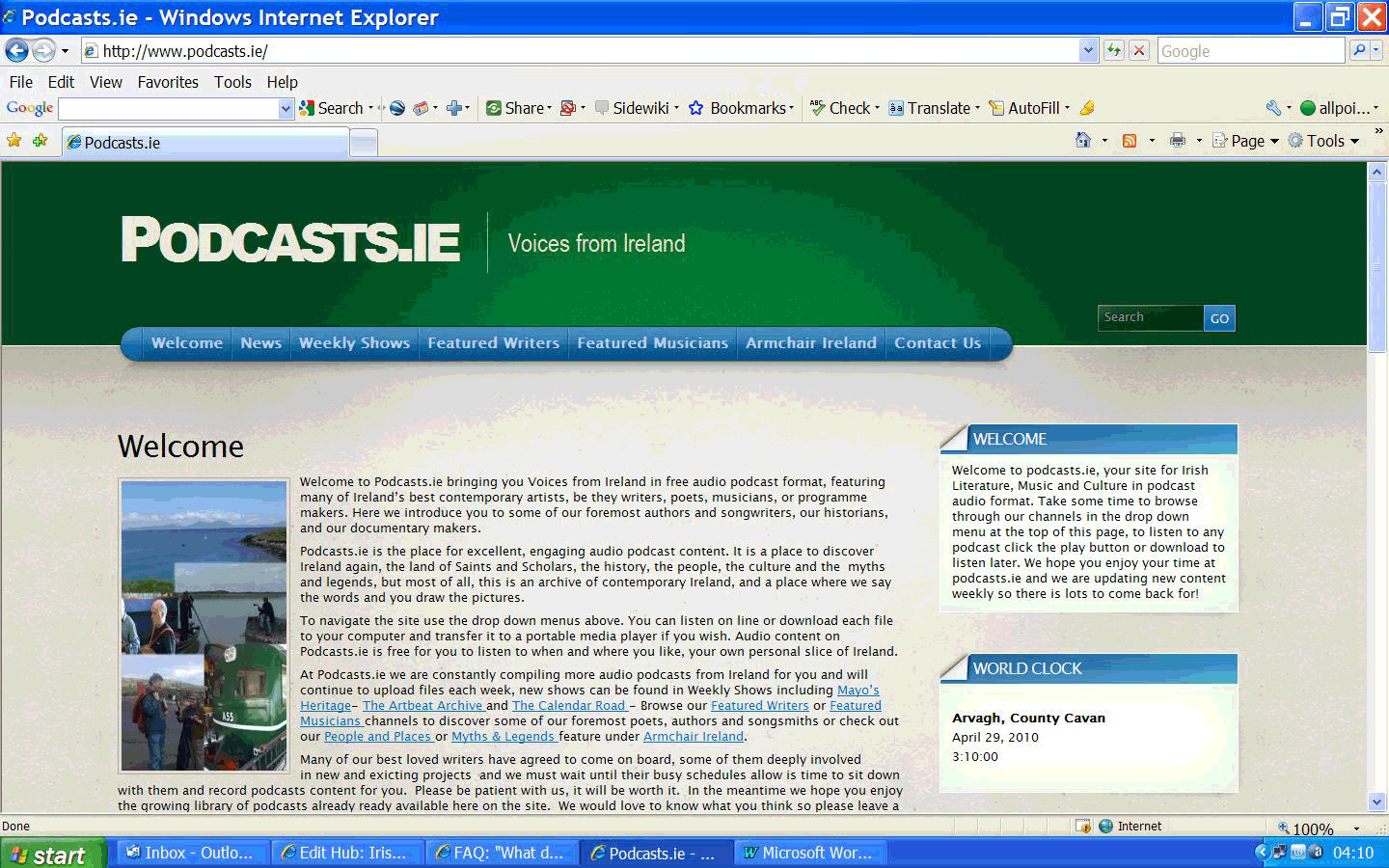Click the browser Forward arrow button
This screenshot has width=1389, height=868.
[43, 50]
